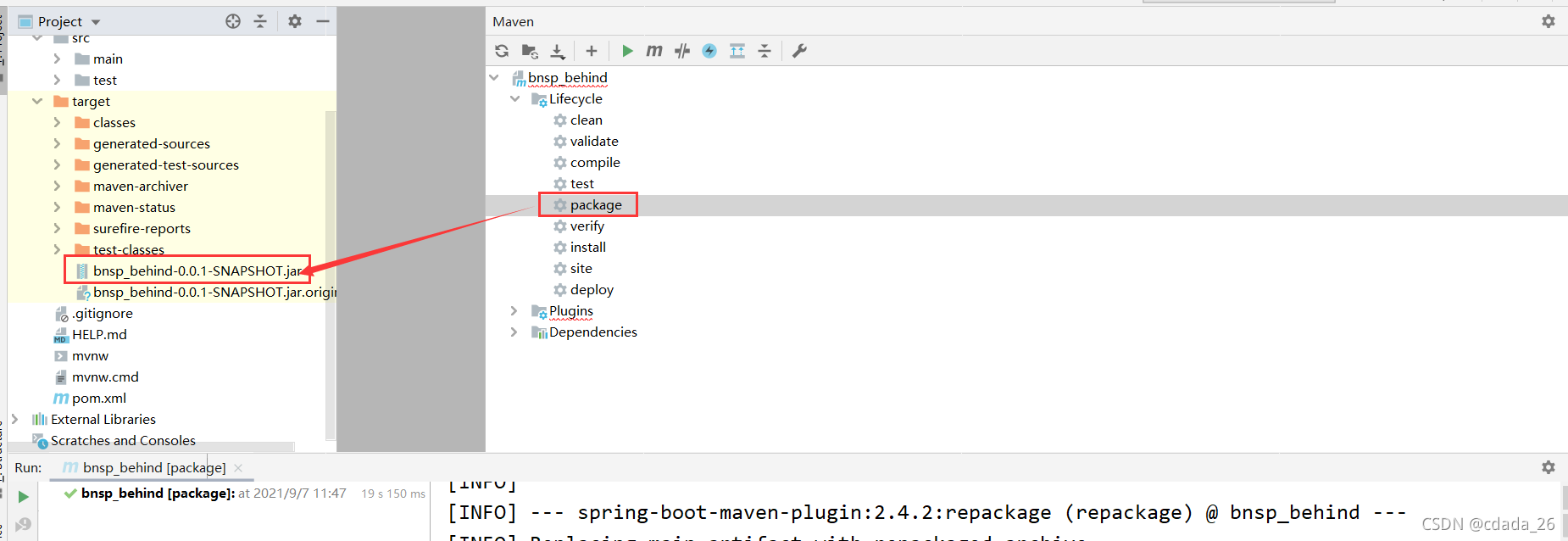
Task: Click Project panel horizontal scrollbar
Action: pos(153,446)
